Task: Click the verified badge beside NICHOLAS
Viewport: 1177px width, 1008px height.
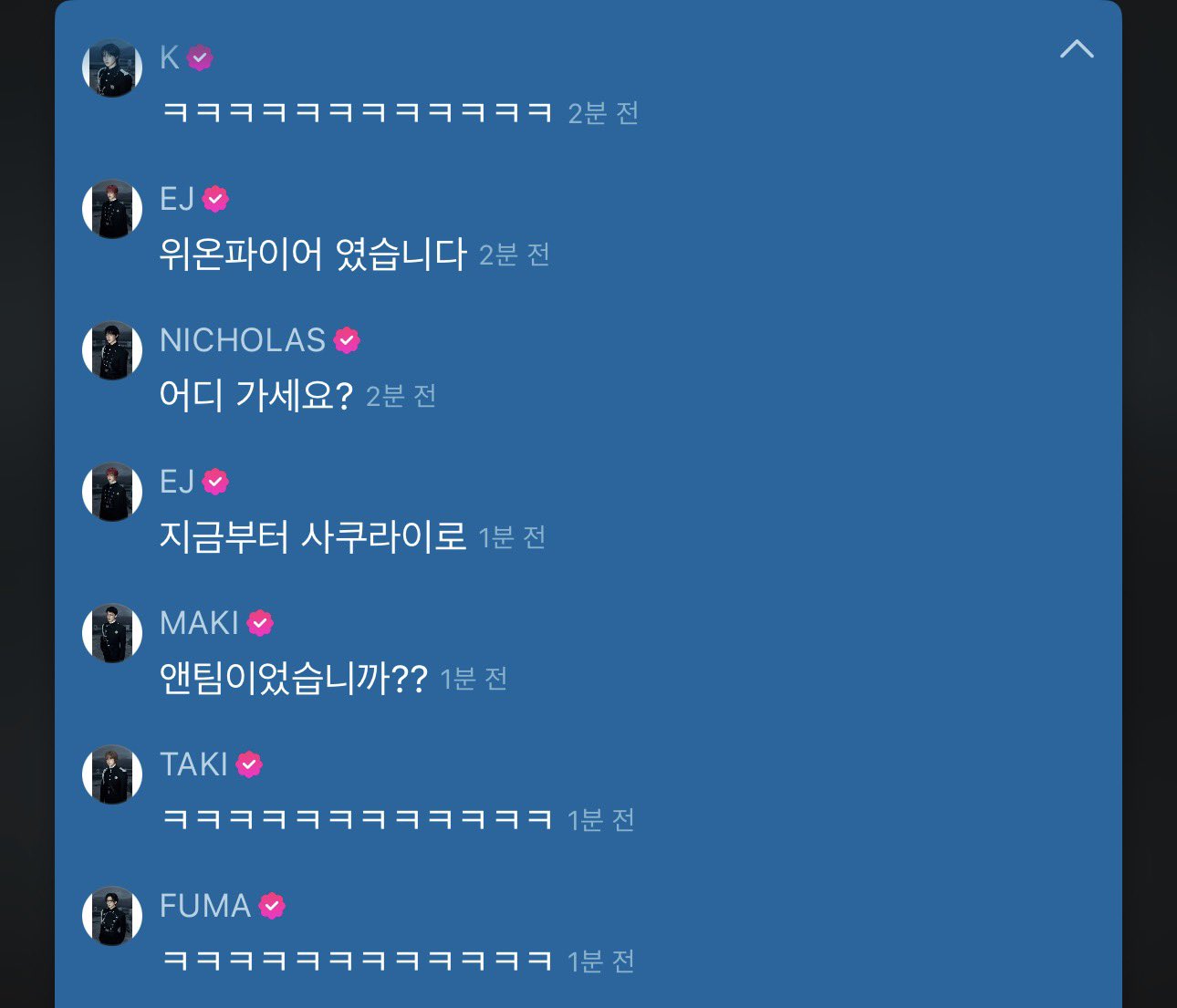Action: pos(347,340)
